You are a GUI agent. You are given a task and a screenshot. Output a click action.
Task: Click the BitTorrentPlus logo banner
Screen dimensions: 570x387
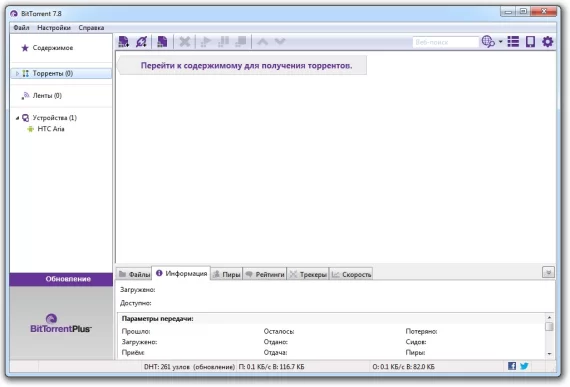[61, 323]
